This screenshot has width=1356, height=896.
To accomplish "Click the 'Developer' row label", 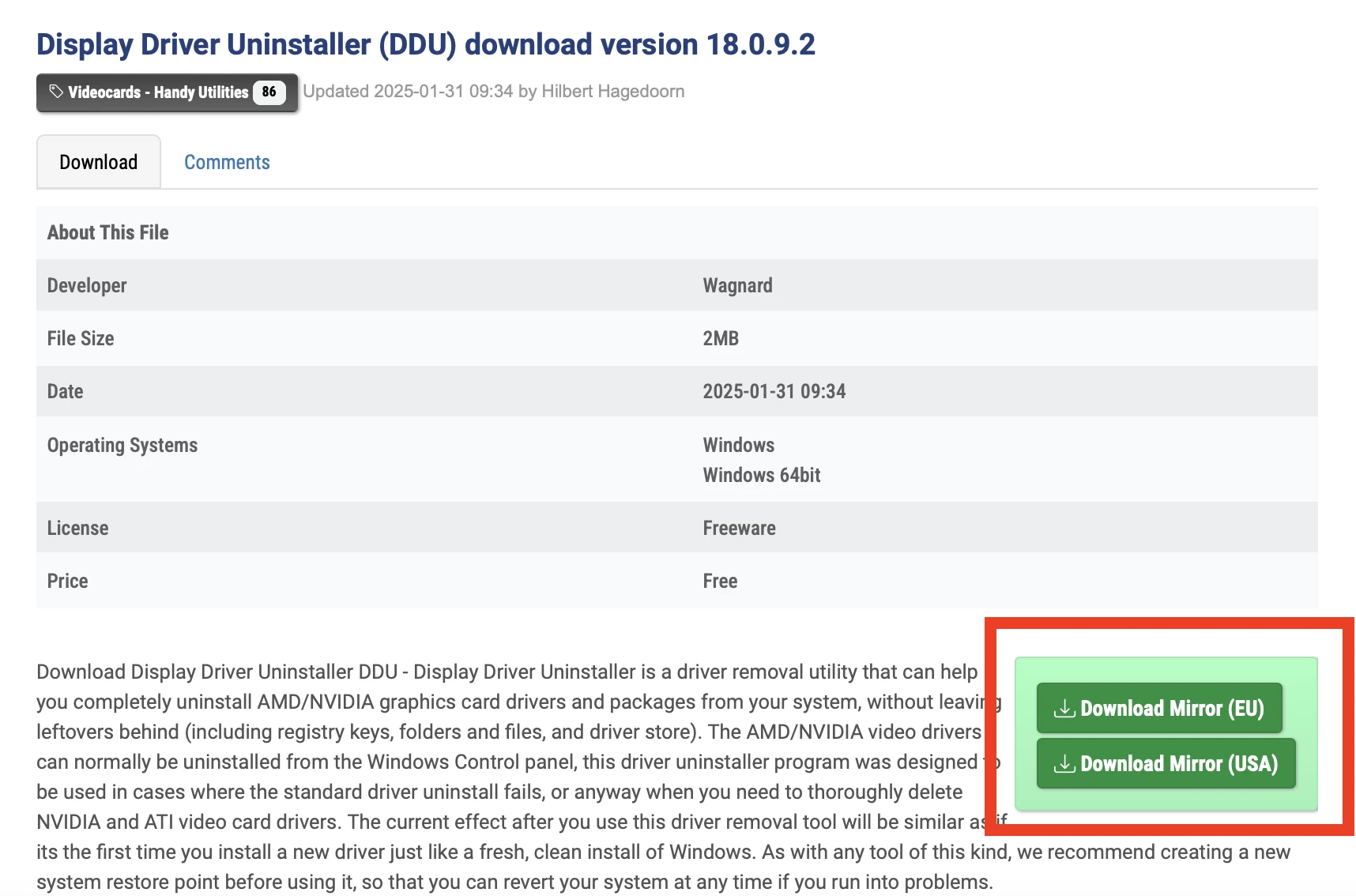I will point(87,285).
